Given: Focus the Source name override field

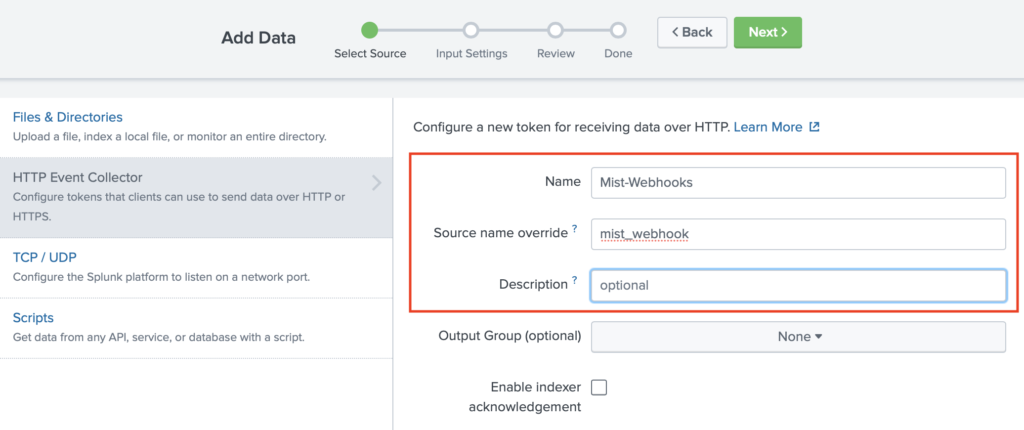Looking at the screenshot, I should [x=798, y=234].
